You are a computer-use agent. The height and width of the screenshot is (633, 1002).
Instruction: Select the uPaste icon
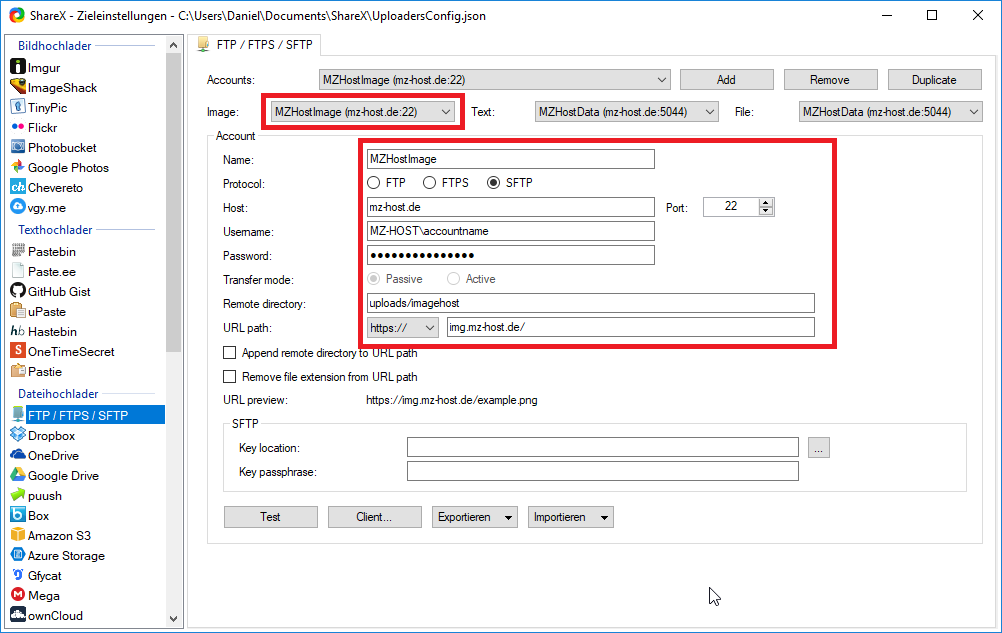pyautogui.click(x=18, y=311)
